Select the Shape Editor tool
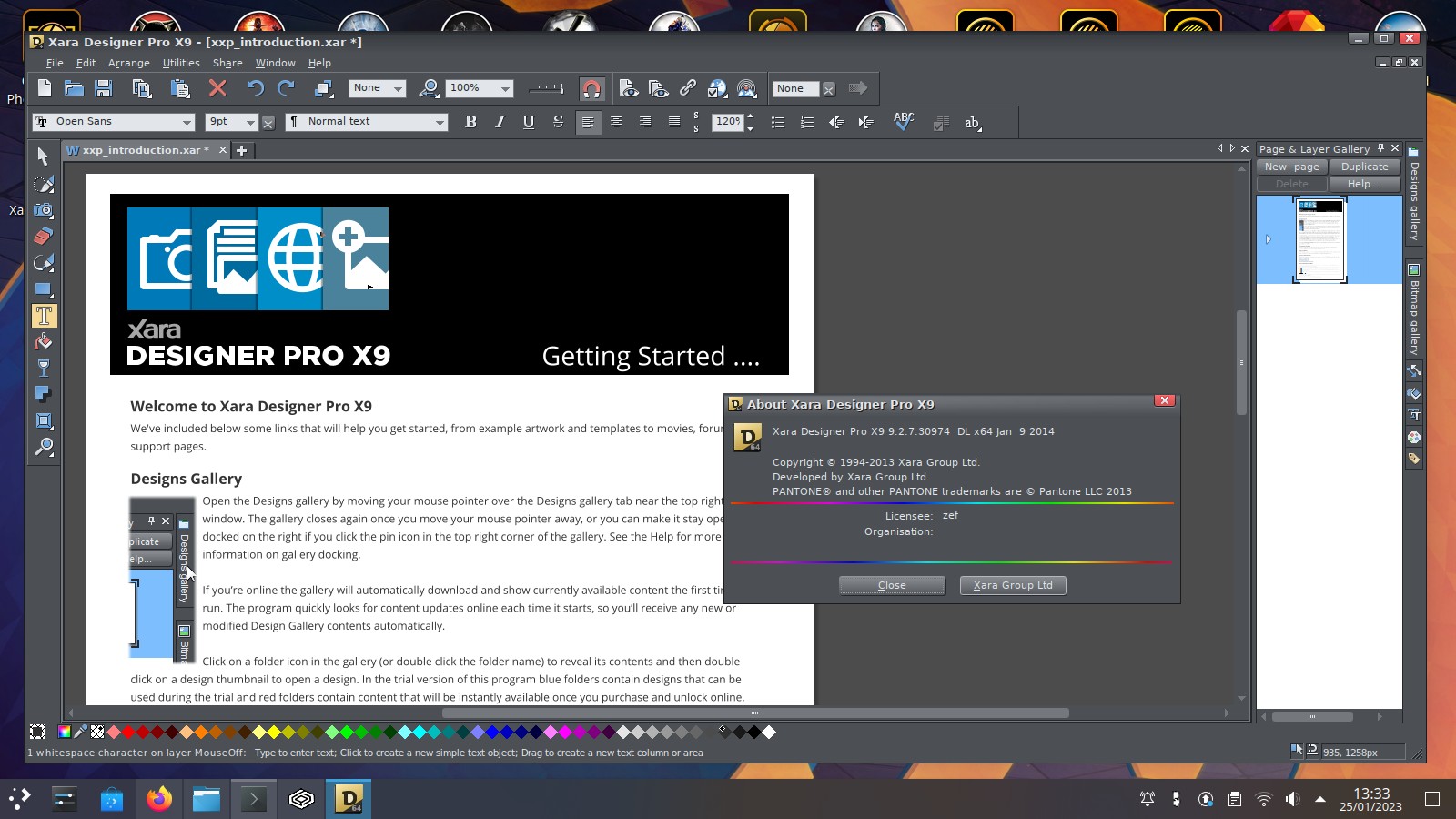 click(x=43, y=263)
